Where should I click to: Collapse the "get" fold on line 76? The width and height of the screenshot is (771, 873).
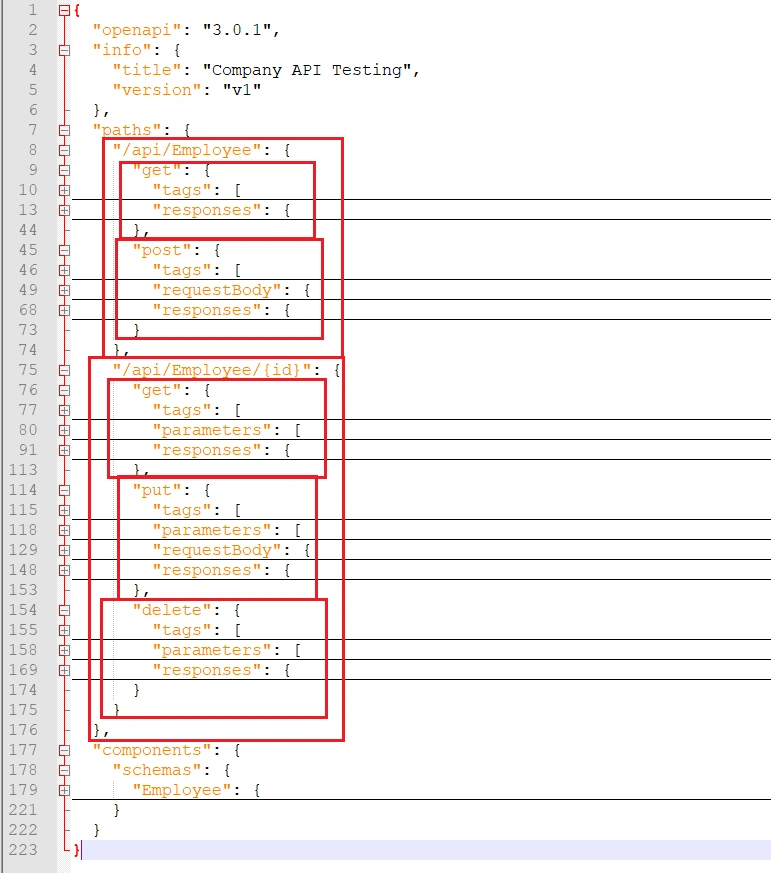pyautogui.click(x=65, y=390)
